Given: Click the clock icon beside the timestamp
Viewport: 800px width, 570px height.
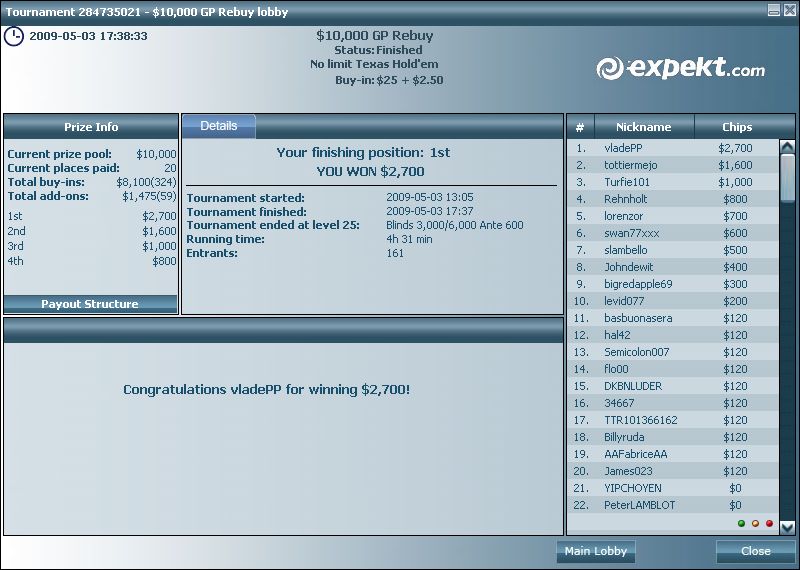Looking at the screenshot, I should point(14,36).
